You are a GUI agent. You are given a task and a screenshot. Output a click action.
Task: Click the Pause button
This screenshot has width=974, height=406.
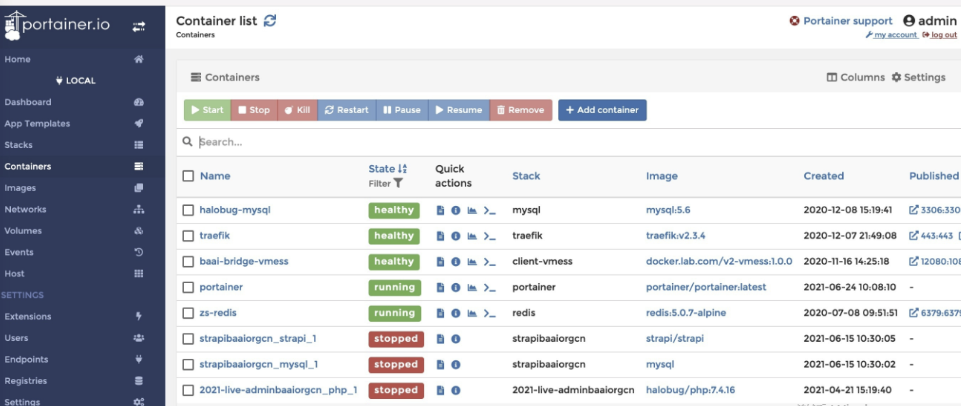(402, 110)
